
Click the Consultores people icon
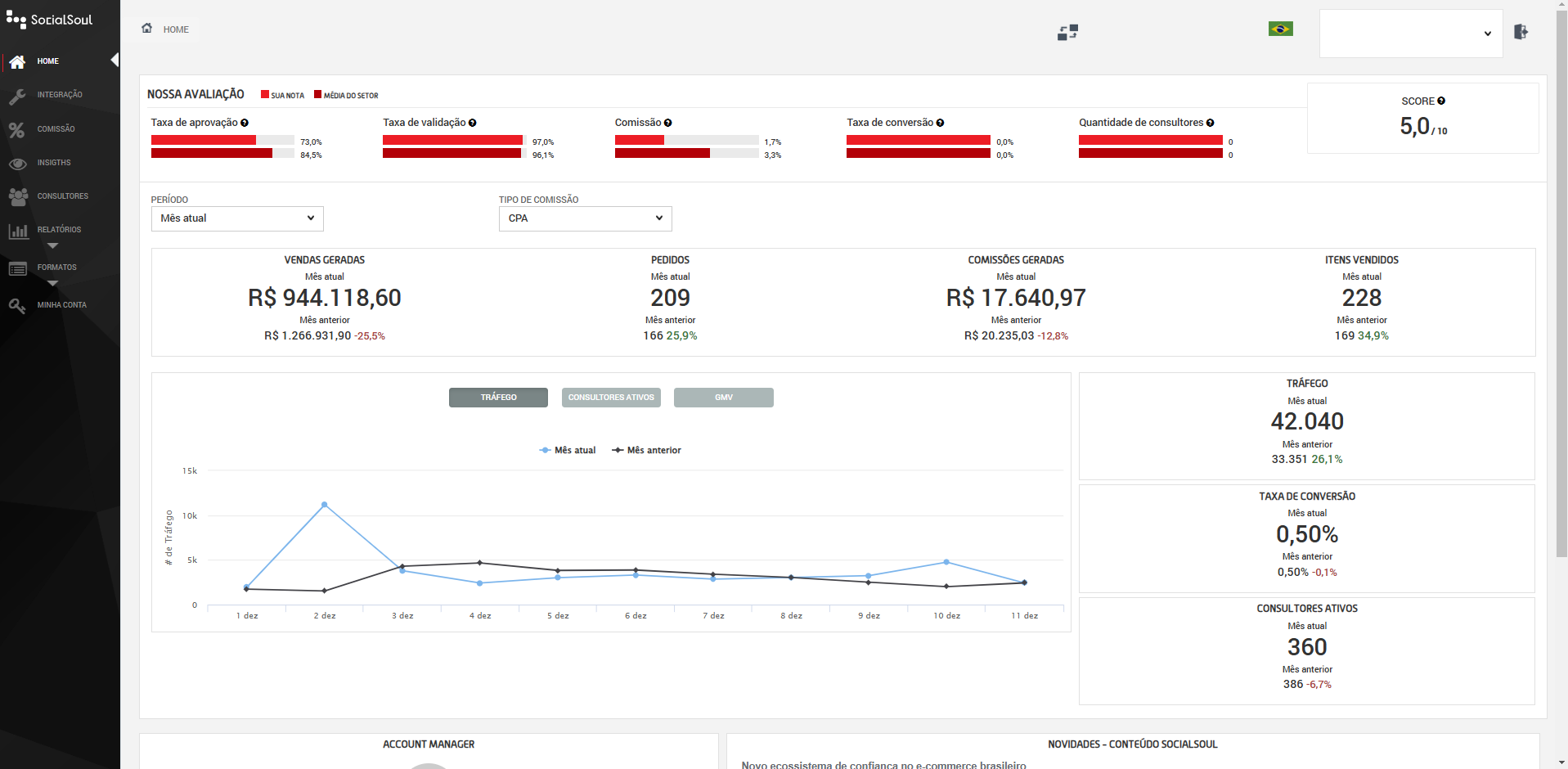pos(18,196)
